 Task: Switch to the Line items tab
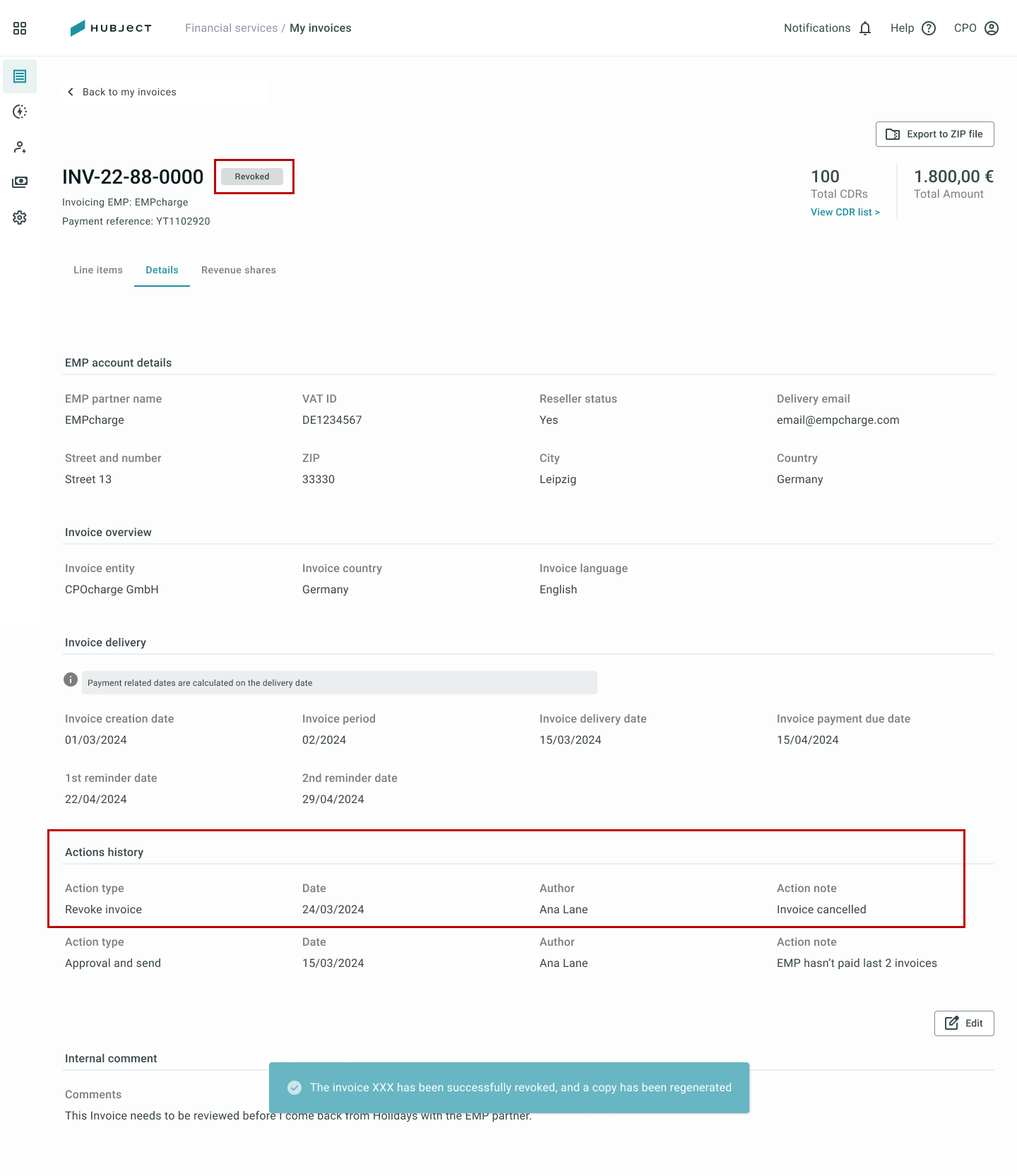[98, 270]
